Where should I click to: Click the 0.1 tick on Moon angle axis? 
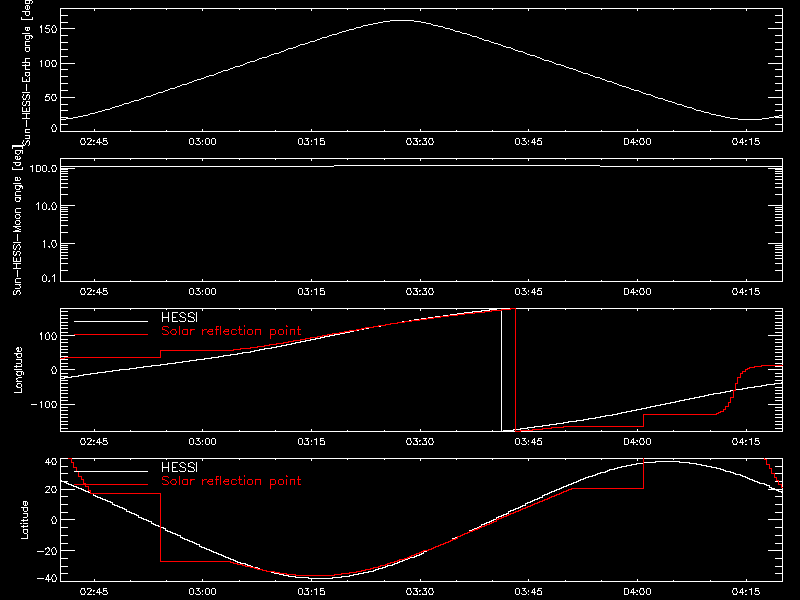[49, 278]
